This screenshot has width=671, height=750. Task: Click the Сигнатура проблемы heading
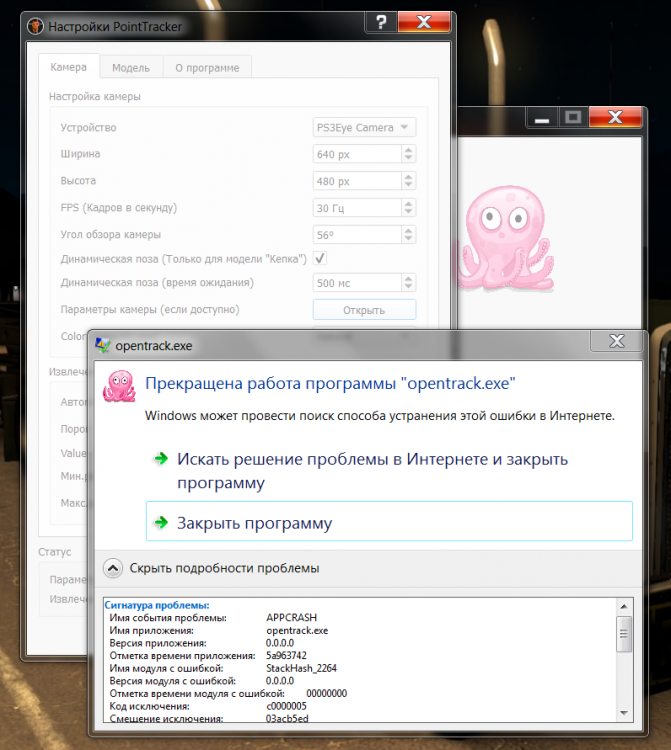157,605
